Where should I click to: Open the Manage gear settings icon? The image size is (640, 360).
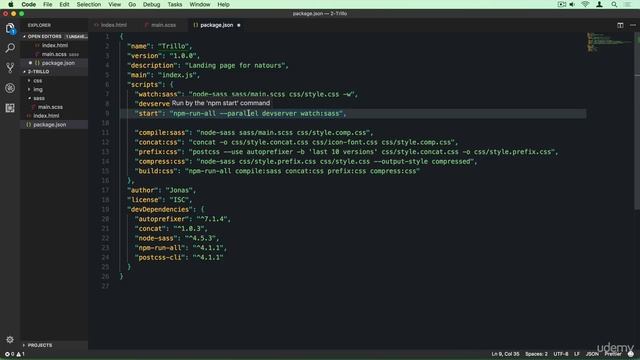pyautogui.click(x=10, y=340)
